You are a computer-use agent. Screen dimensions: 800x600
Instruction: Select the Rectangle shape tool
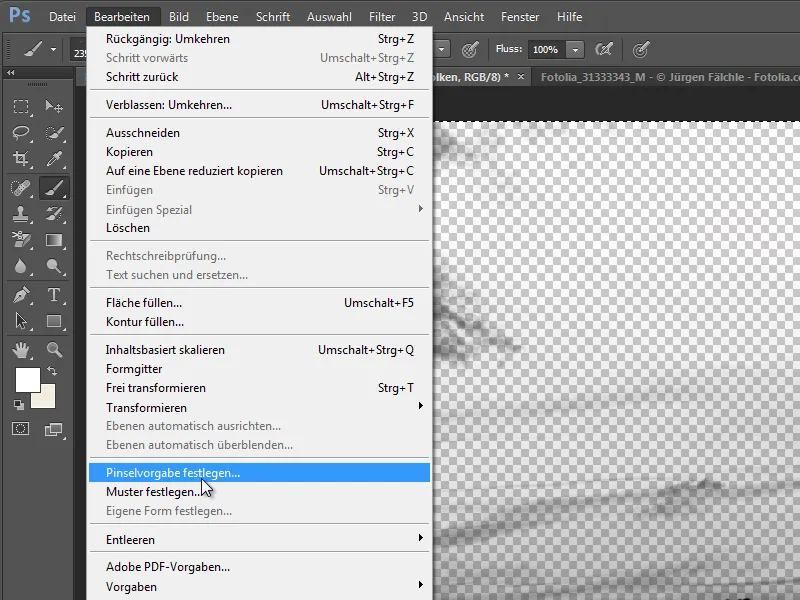click(54, 321)
